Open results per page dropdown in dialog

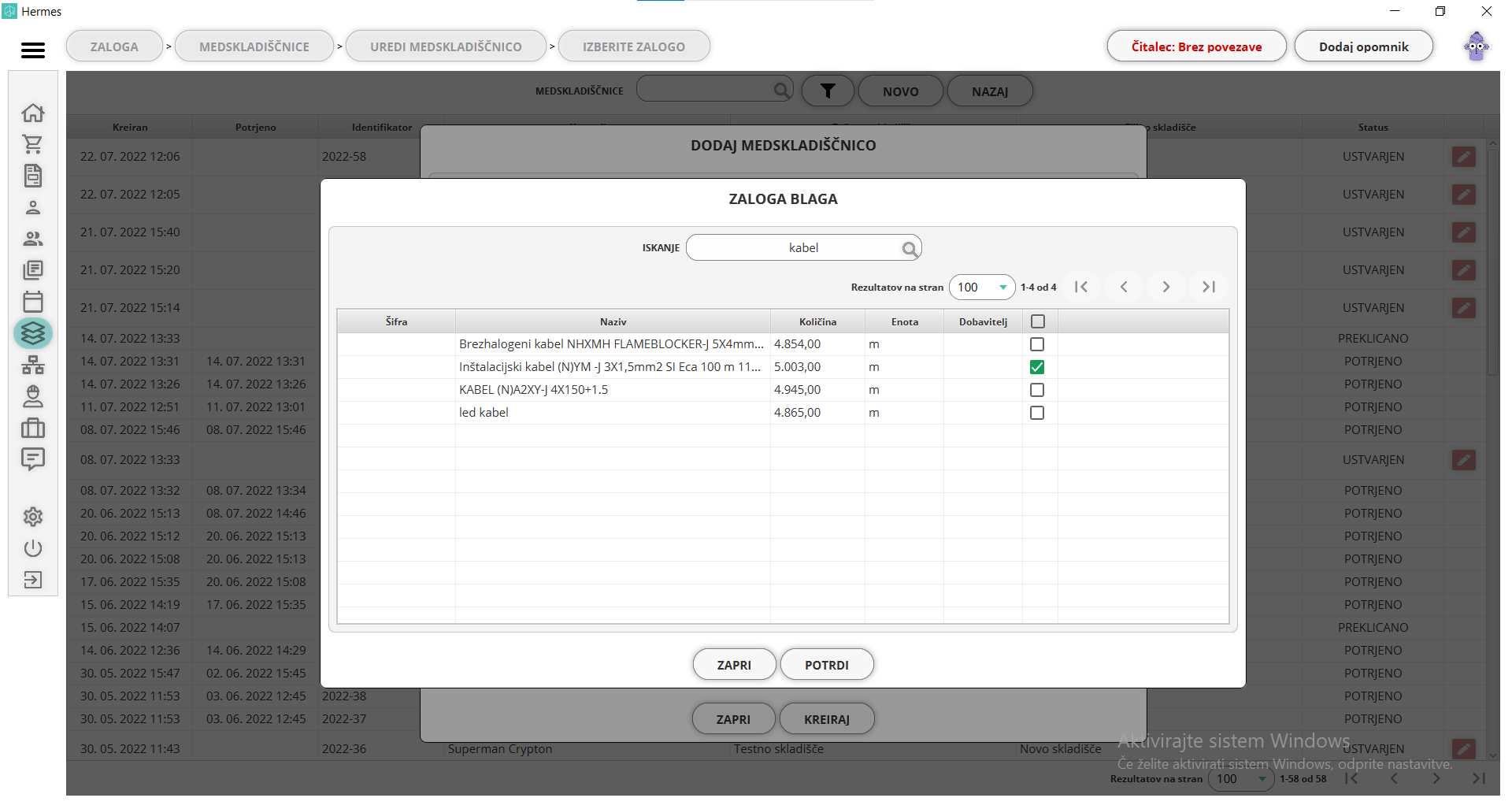tap(982, 288)
